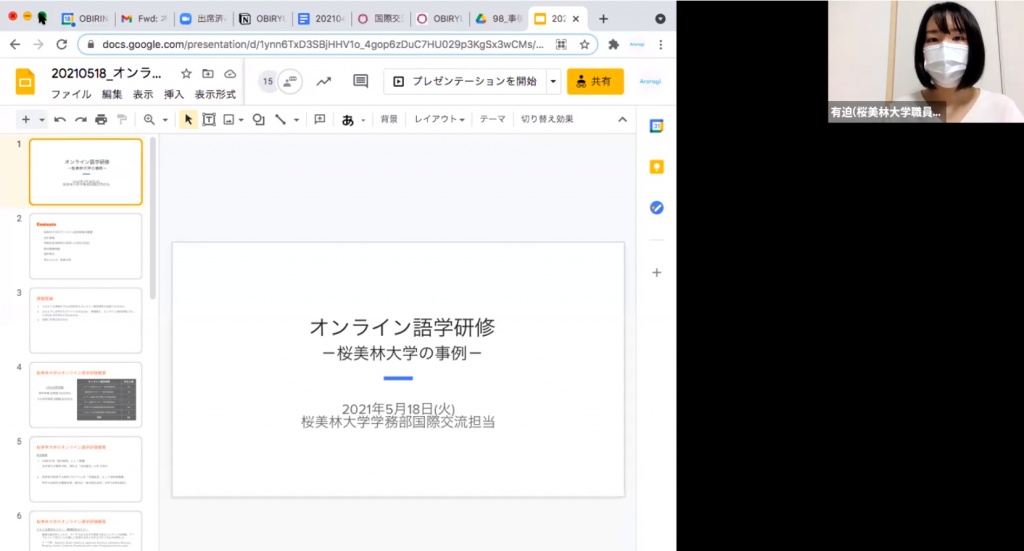Open Google Keep in side panel
Screen dimensions: 1024x551
point(656,167)
